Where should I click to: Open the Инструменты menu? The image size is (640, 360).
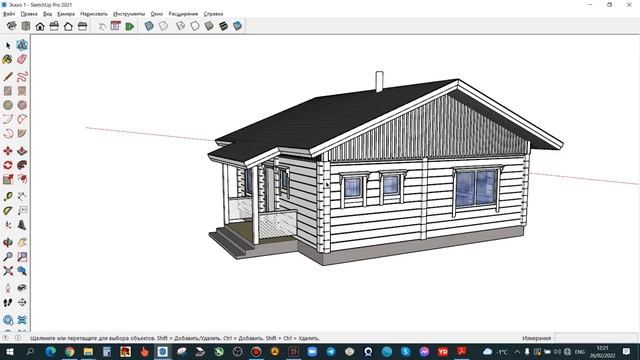pyautogui.click(x=129, y=14)
